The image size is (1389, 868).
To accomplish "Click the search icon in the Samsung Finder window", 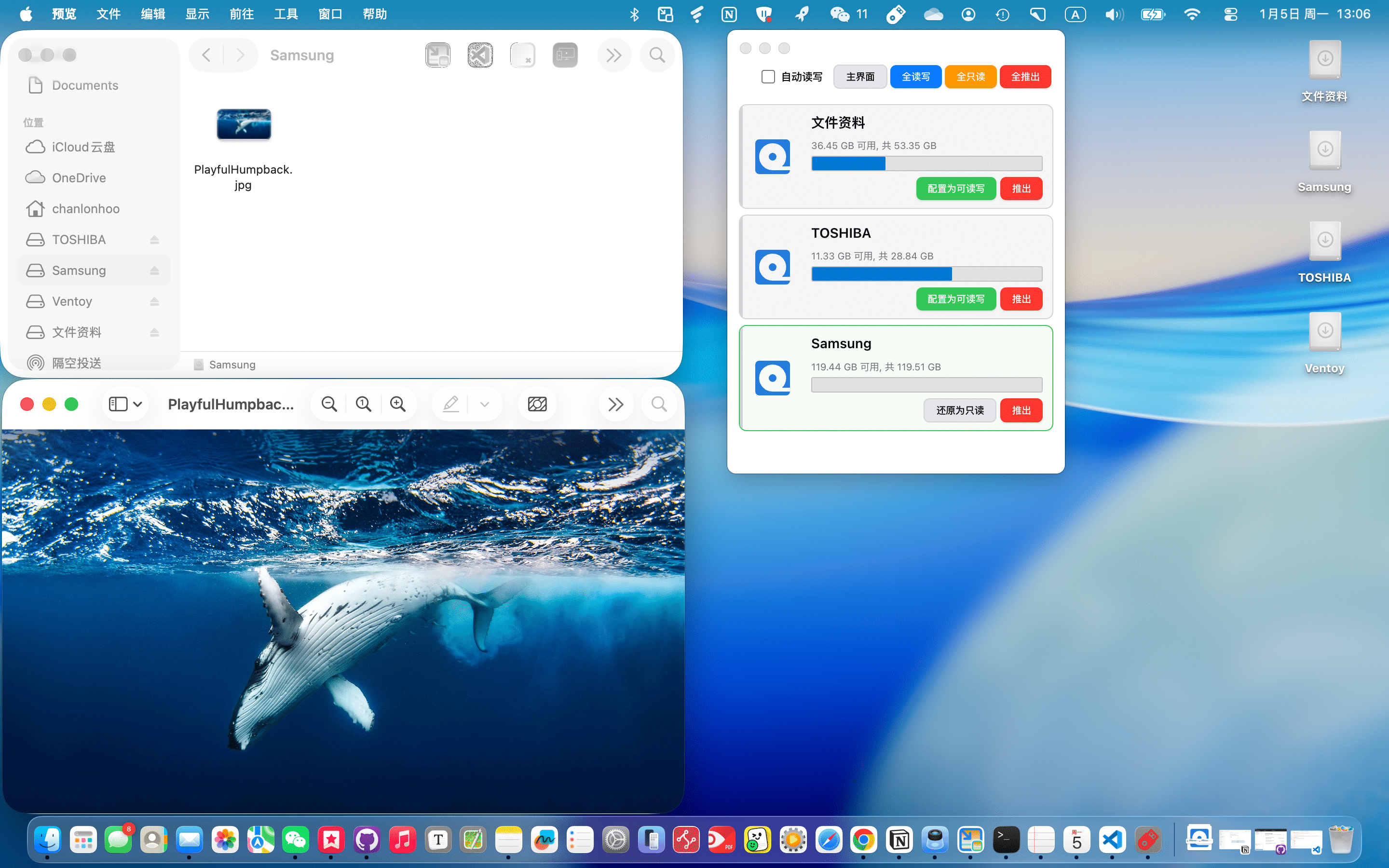I will (657, 55).
